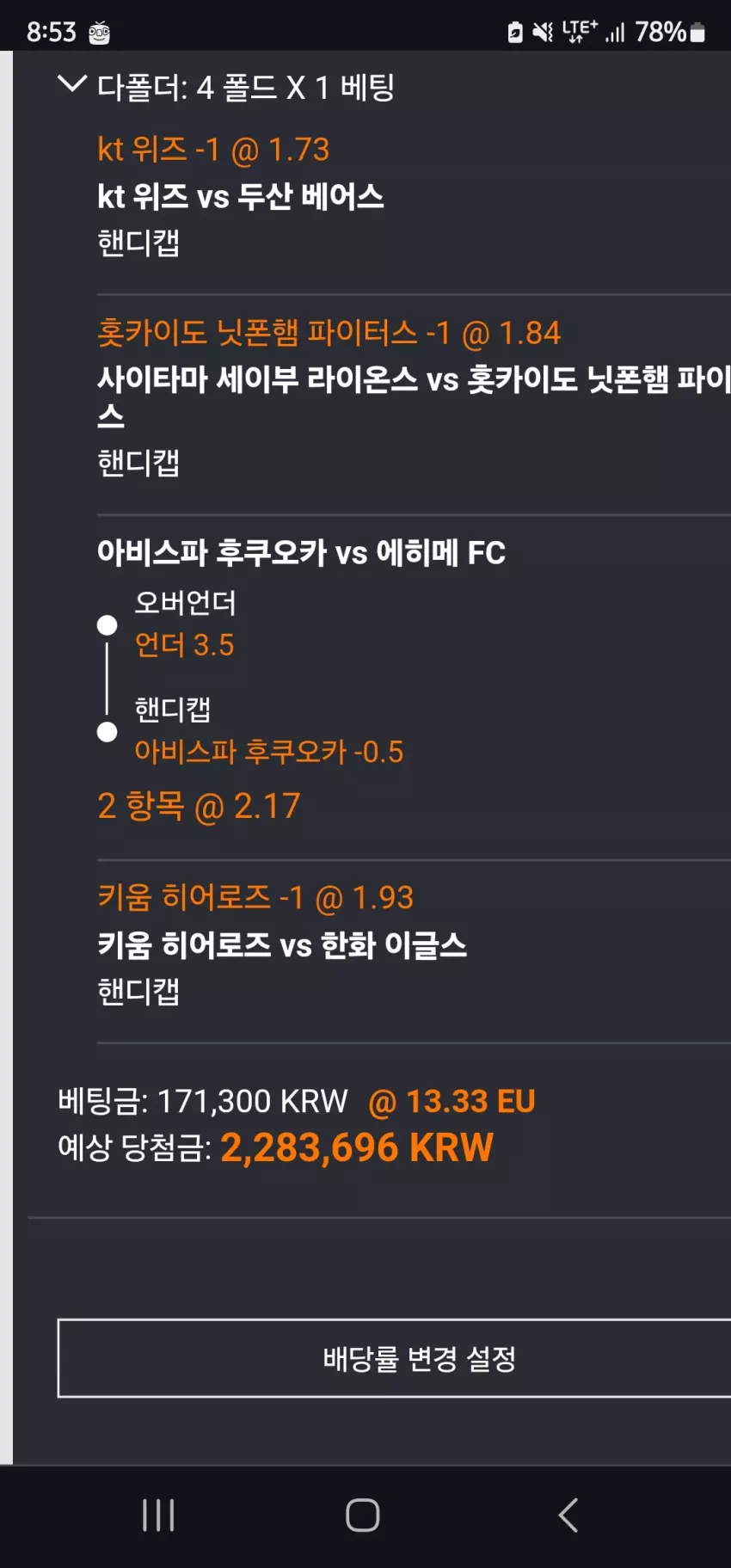Open kt 위즈 vs 두산 베어스 match
This screenshot has width=731, height=1568.
240,196
